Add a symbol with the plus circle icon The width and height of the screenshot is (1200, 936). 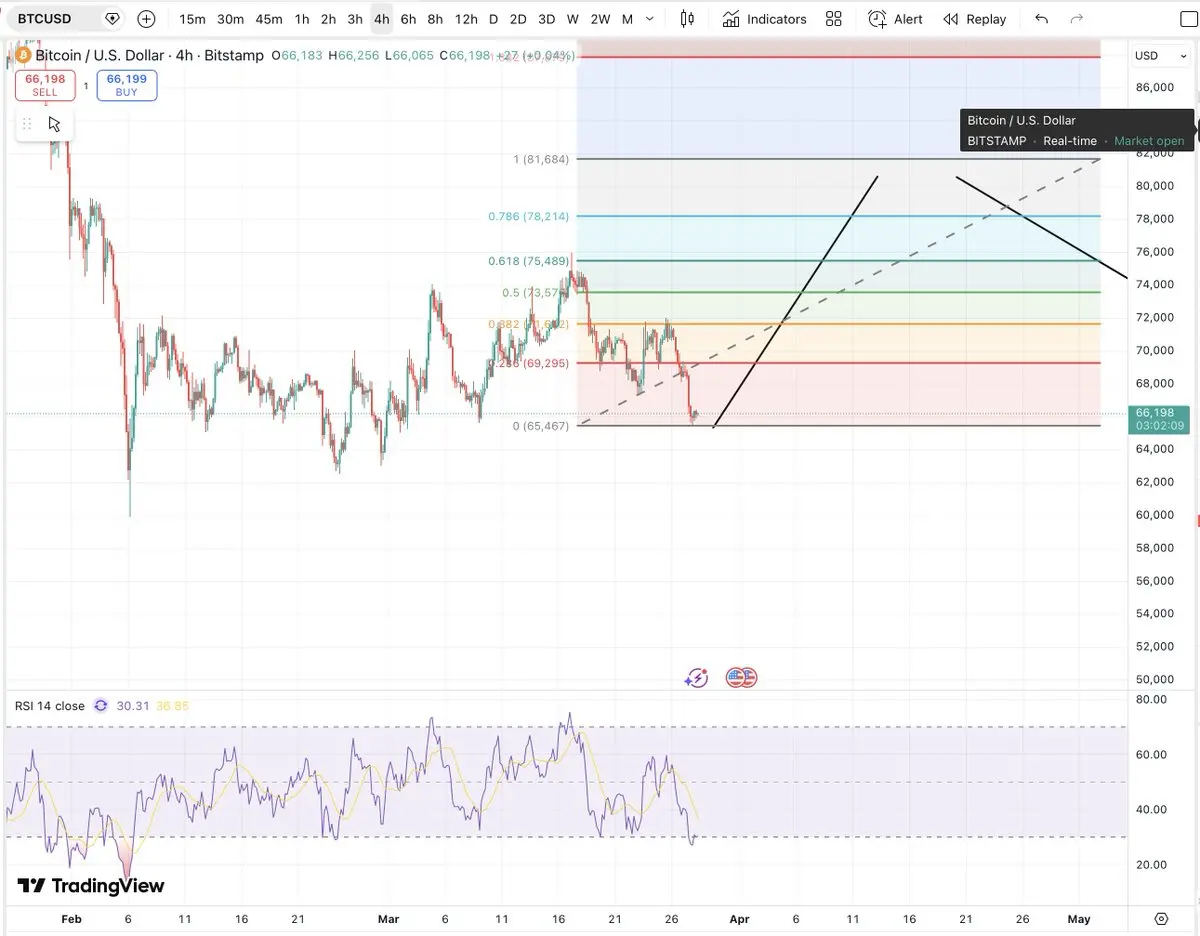coord(146,19)
